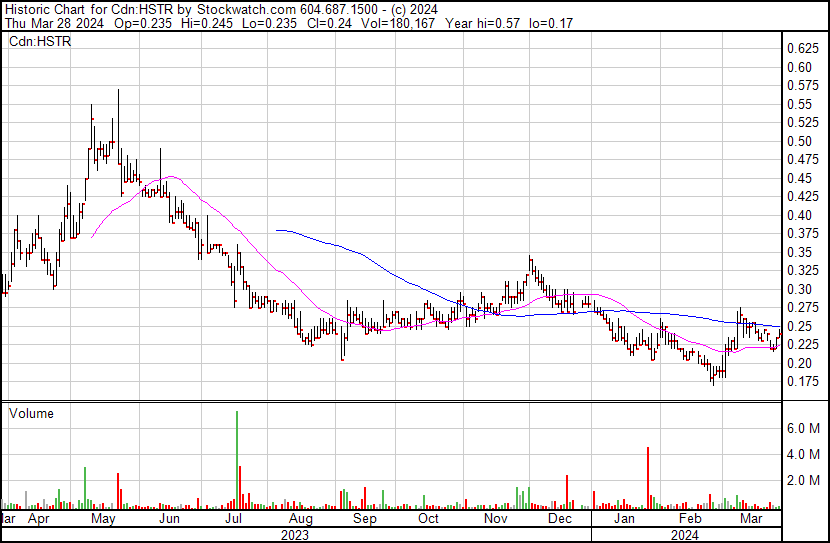The height and width of the screenshot is (543, 830).
Task: Click the start of the blue moving average line
Action: (276, 230)
